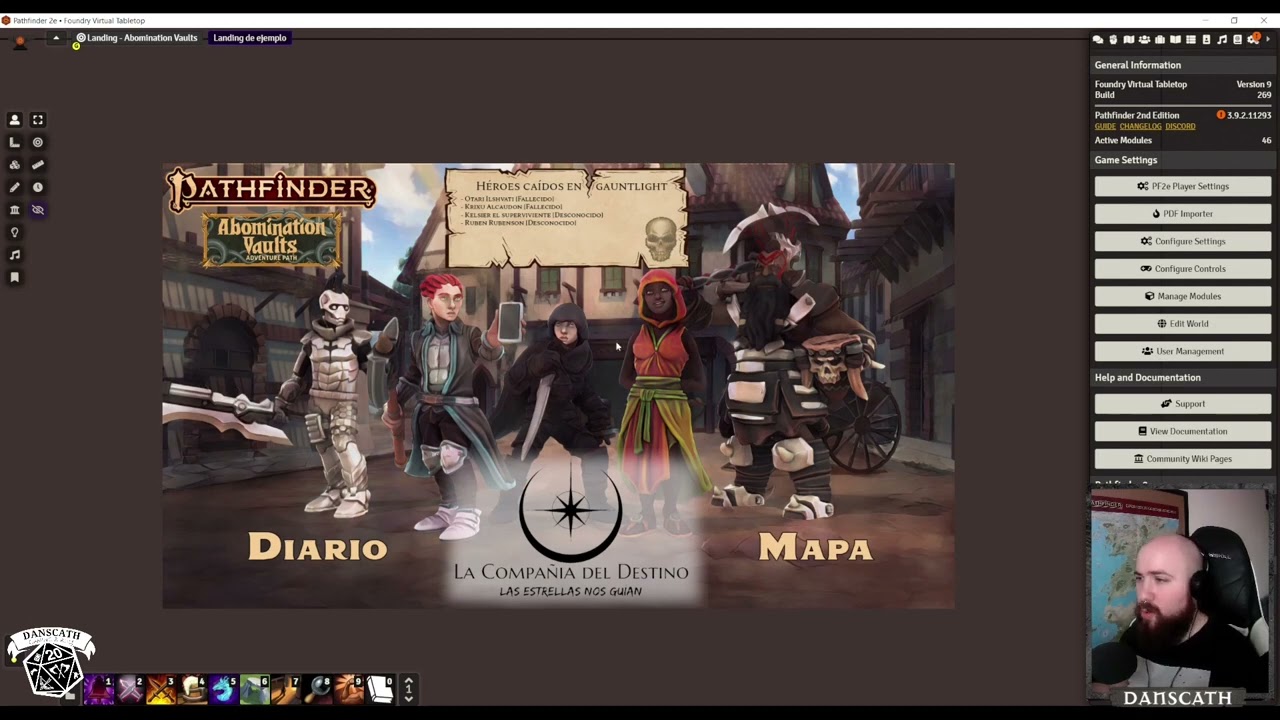1280x720 pixels.
Task: Go to next hotbar page arrow
Action: 408,699
